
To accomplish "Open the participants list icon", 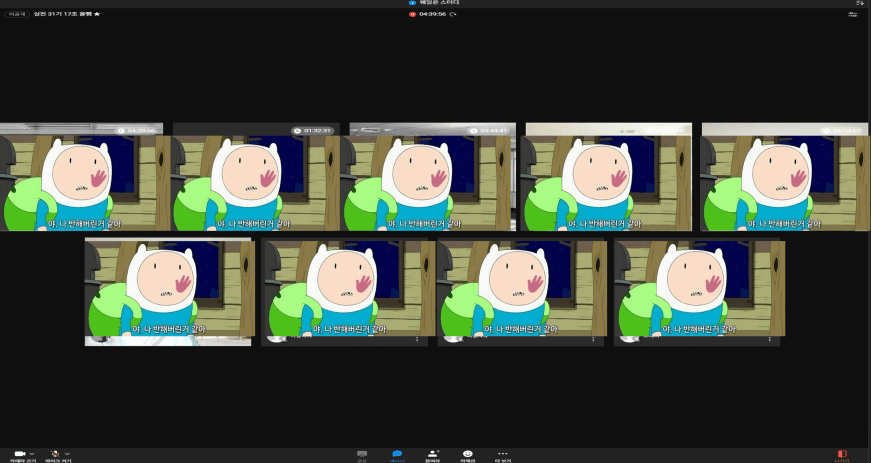I will [x=432, y=454].
